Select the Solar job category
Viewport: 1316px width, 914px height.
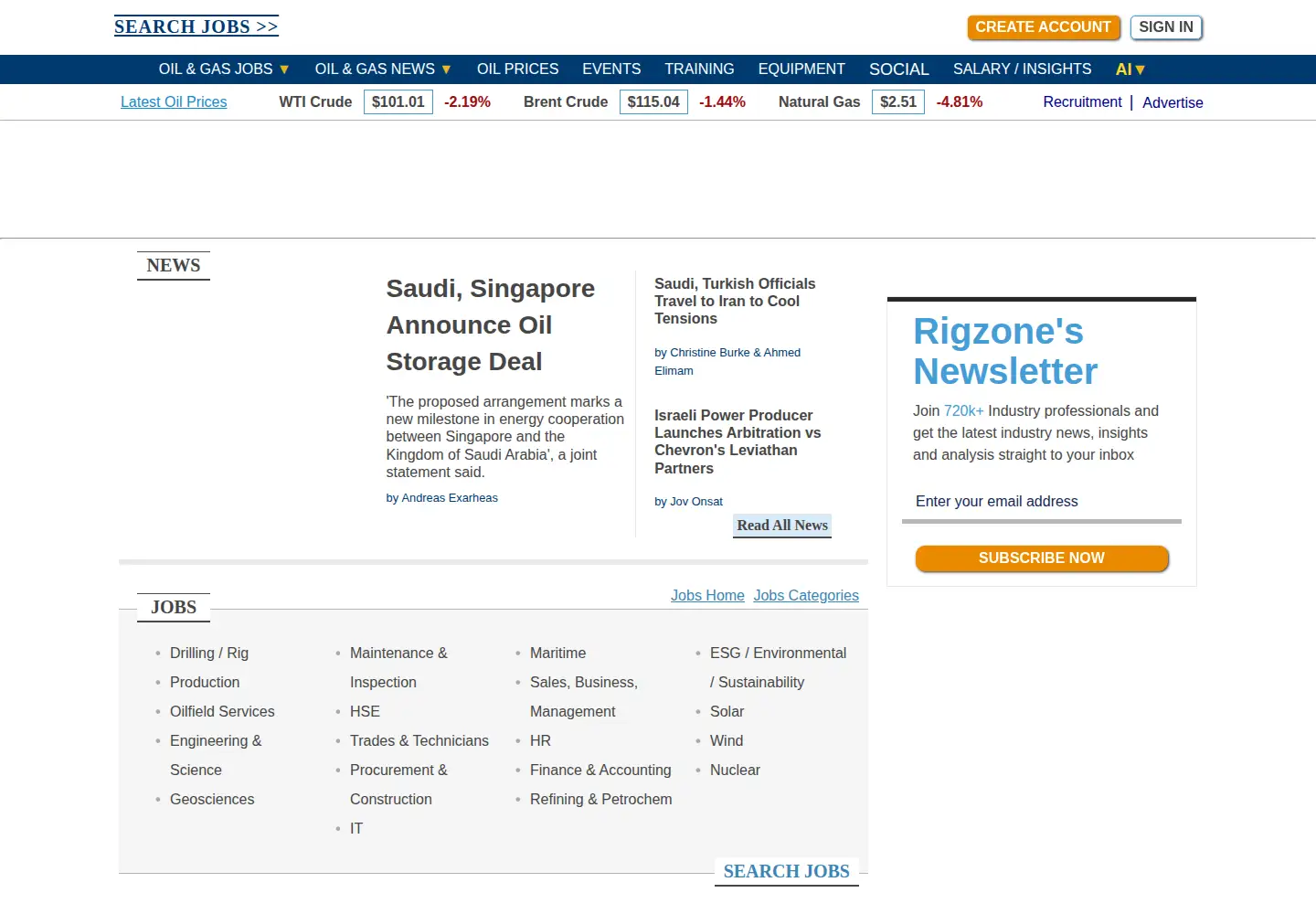[x=727, y=712]
